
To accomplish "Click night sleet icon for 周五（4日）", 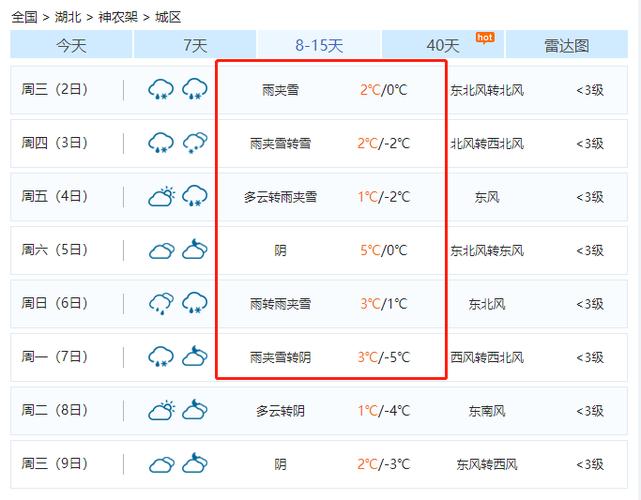I will tap(195, 196).
